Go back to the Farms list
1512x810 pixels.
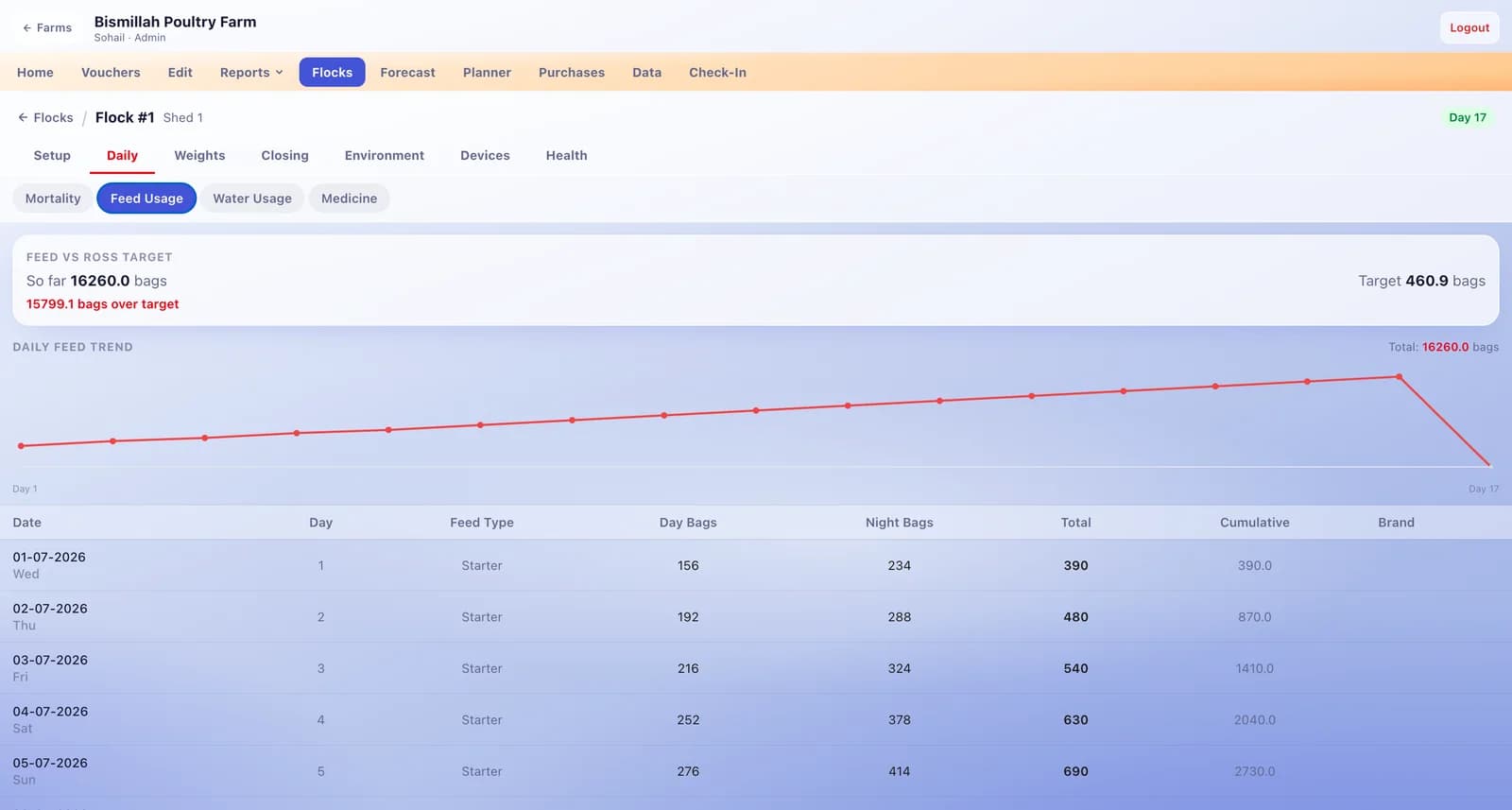(47, 28)
